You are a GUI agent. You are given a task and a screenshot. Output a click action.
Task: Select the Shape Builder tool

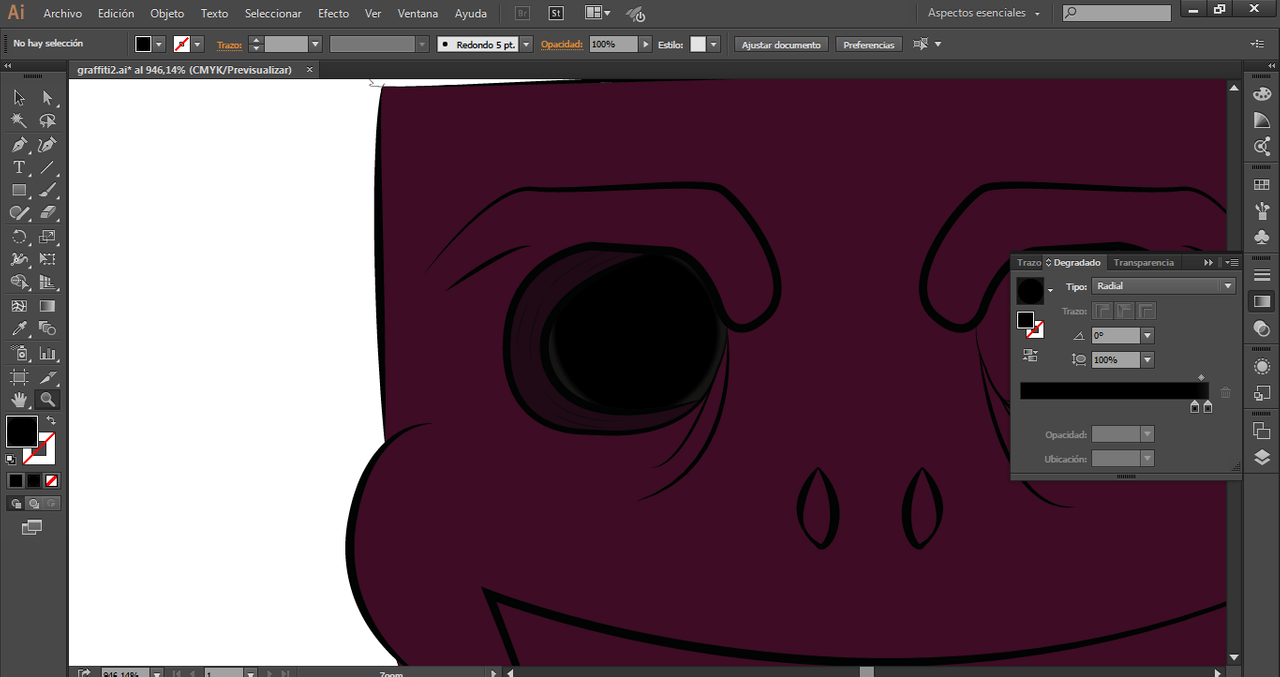pos(19,283)
